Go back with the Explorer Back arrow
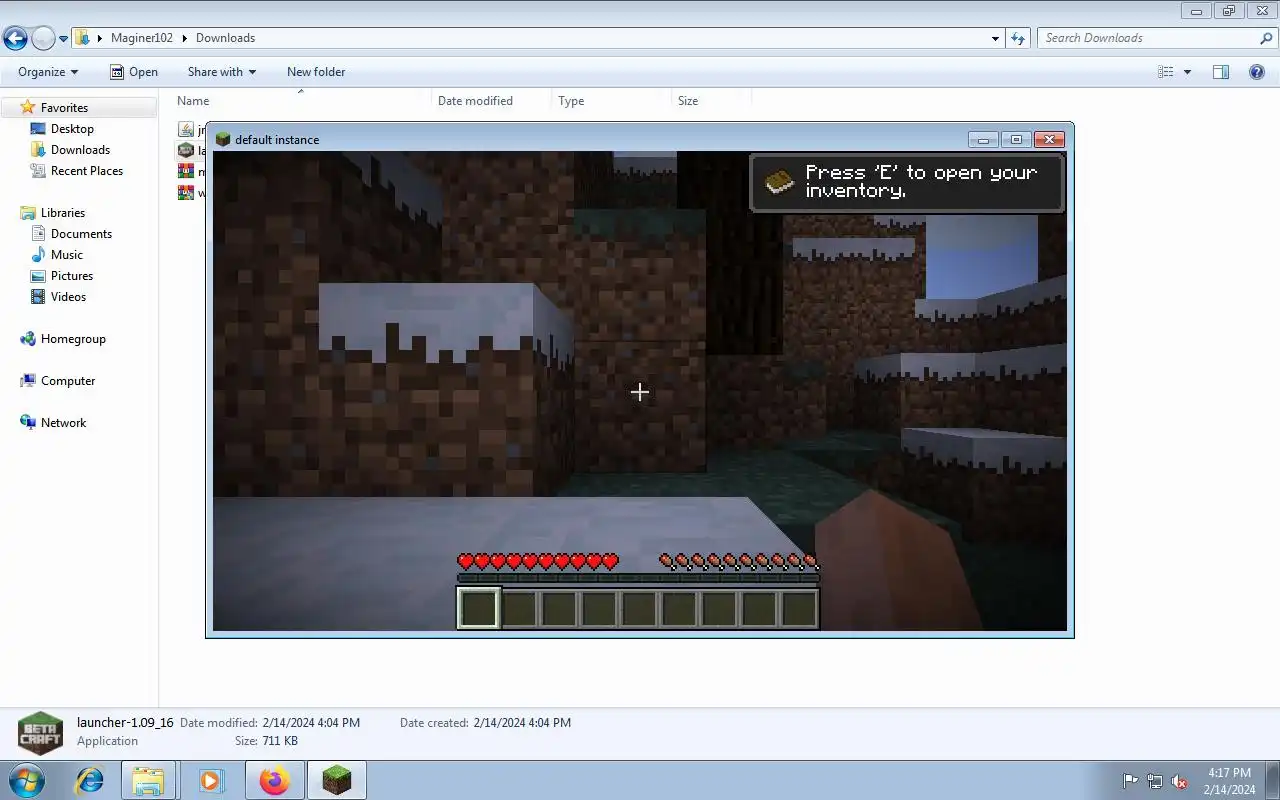This screenshot has width=1280, height=800. (15, 39)
